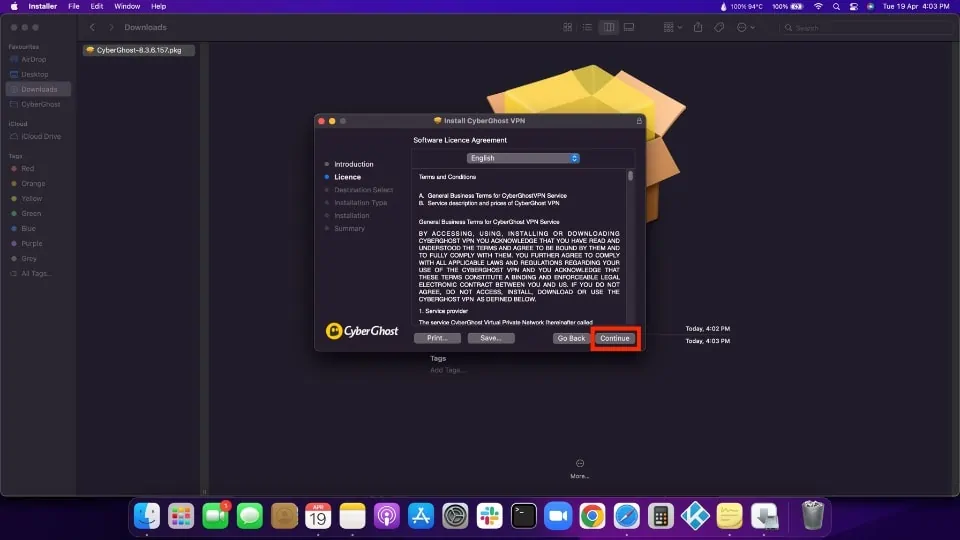Open Kodi from the Dock
The width and height of the screenshot is (960, 540).
point(696,516)
